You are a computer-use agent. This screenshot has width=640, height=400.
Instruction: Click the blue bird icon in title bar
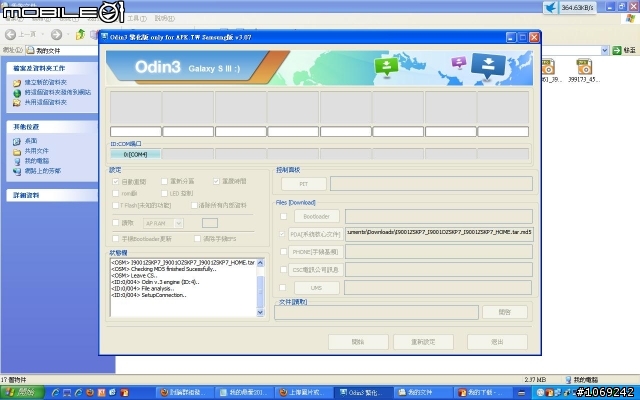pyautogui.click(x=550, y=8)
